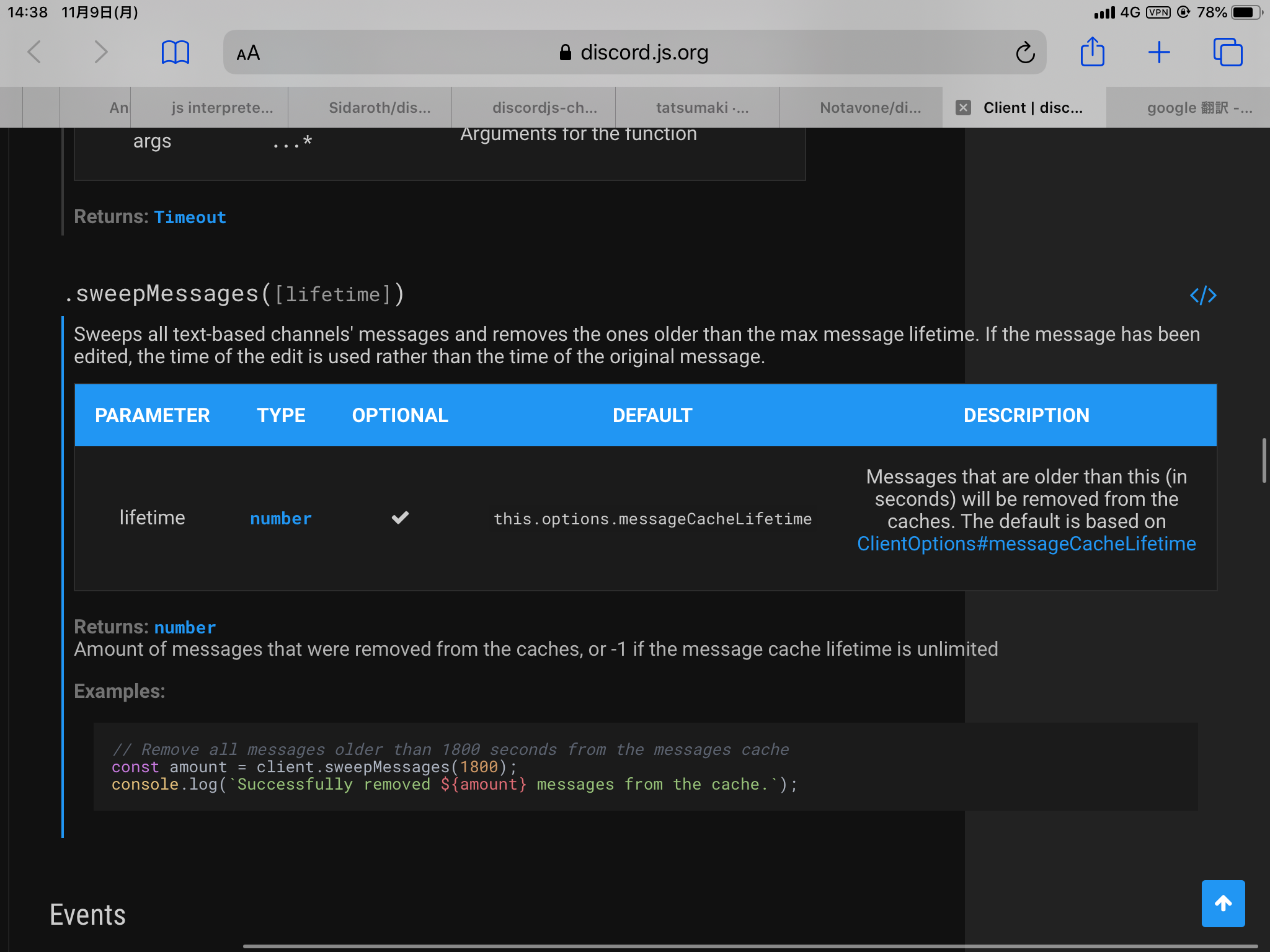The width and height of the screenshot is (1270, 952).
Task: Switch to the Sidaroth/dis... tab
Action: (379, 108)
